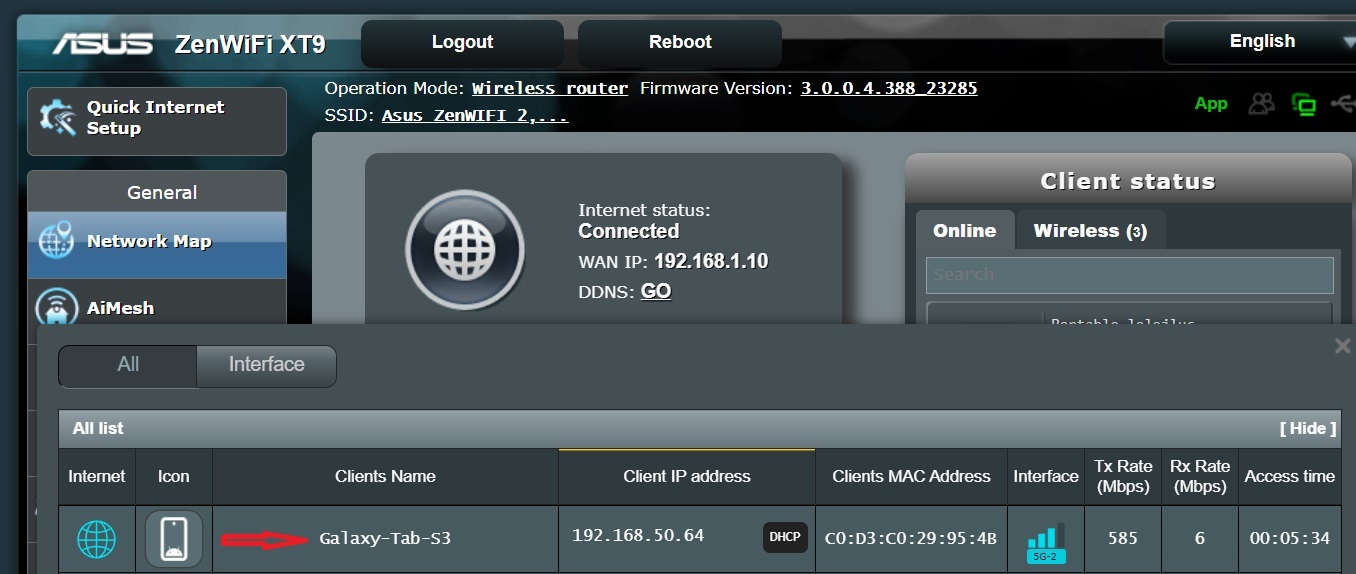The image size is (1356, 574).
Task: Click access time 00:05:34
Action: [1290, 539]
